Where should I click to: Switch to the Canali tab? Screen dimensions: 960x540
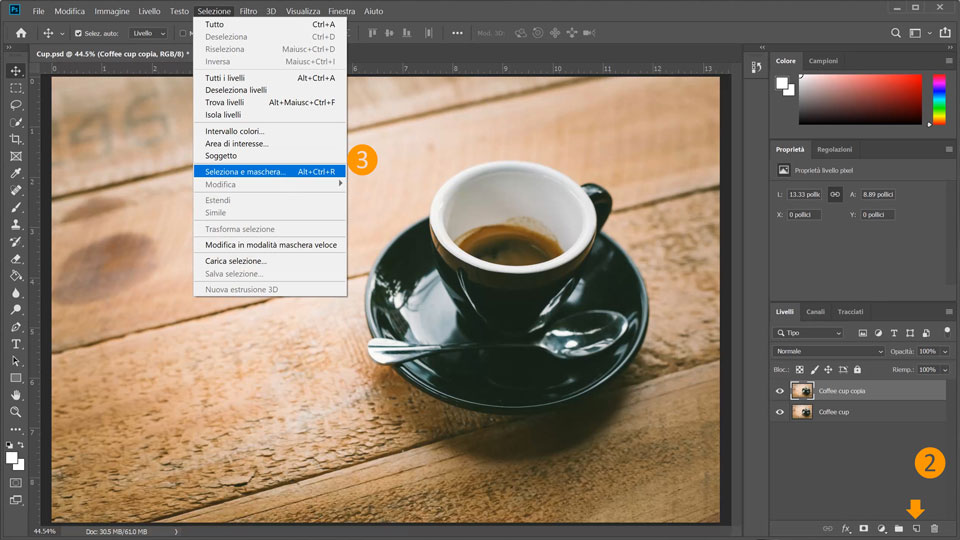click(x=816, y=312)
